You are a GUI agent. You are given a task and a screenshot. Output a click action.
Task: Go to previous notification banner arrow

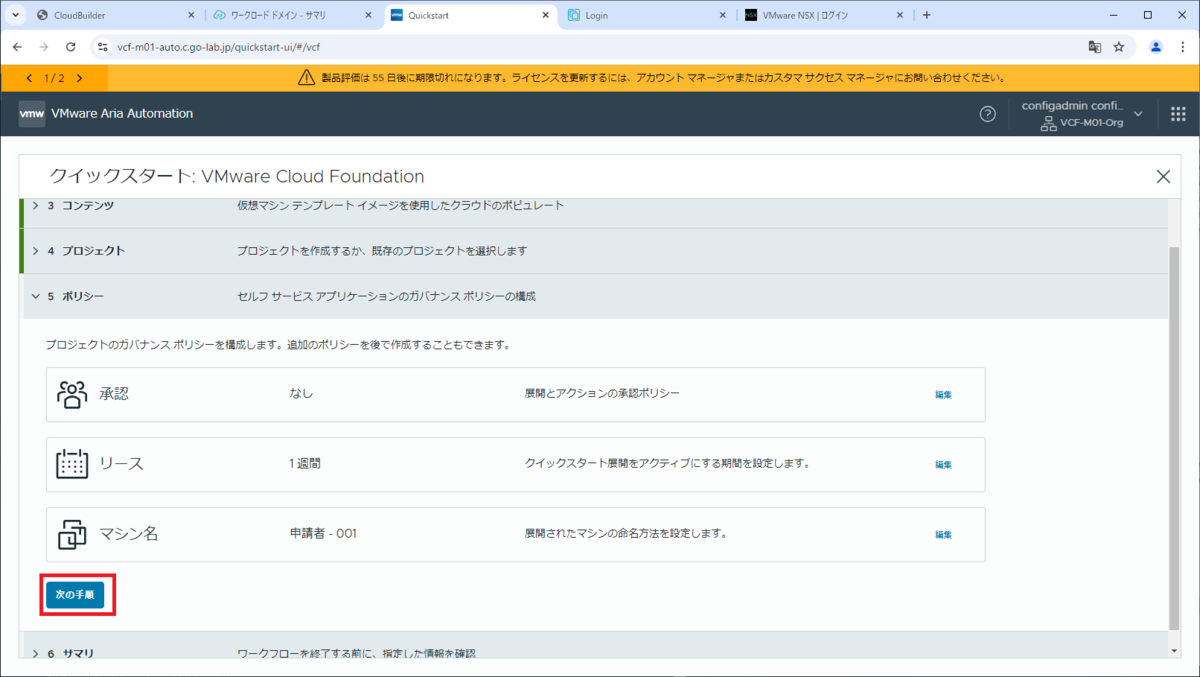29,78
